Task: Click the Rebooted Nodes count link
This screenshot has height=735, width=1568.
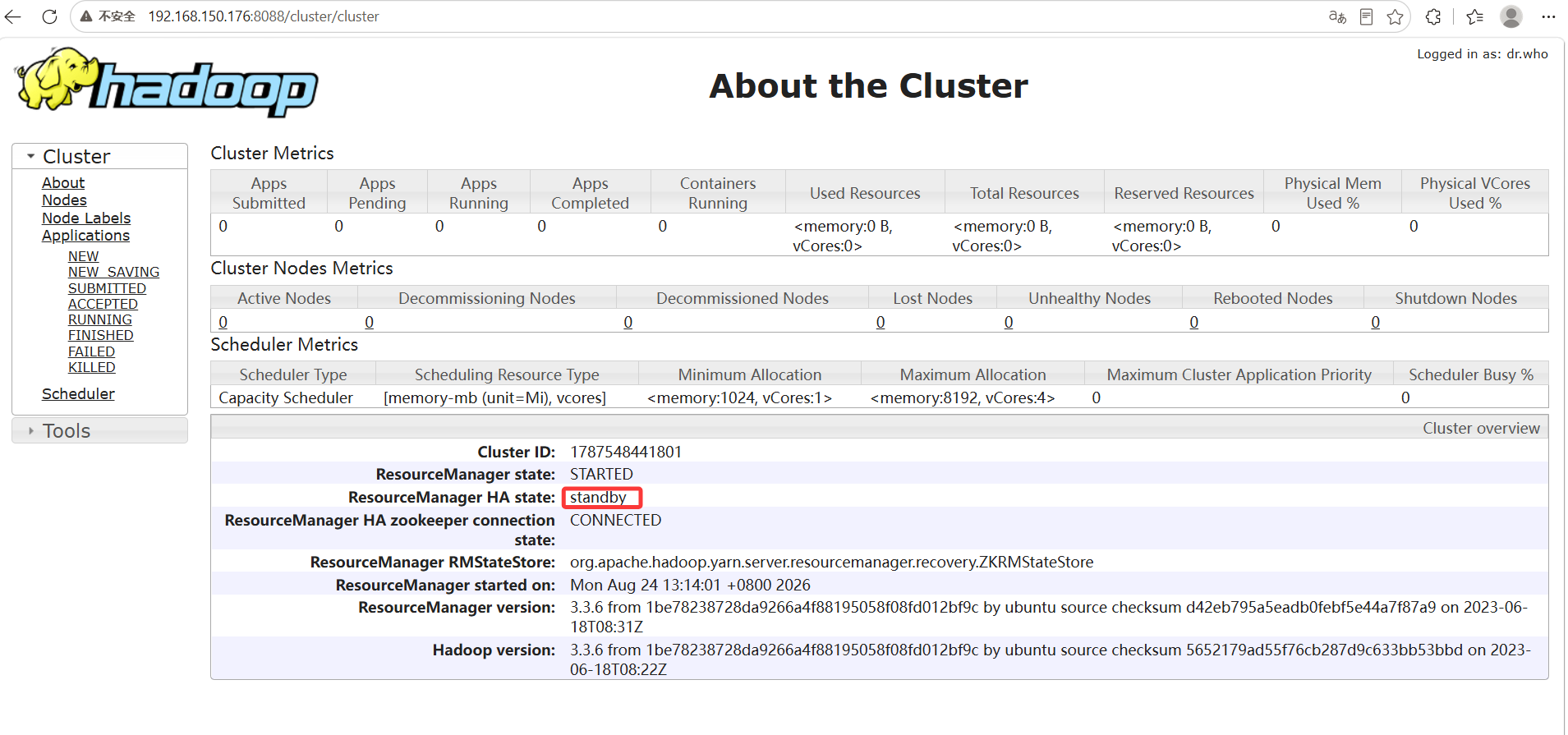Action: (1194, 322)
